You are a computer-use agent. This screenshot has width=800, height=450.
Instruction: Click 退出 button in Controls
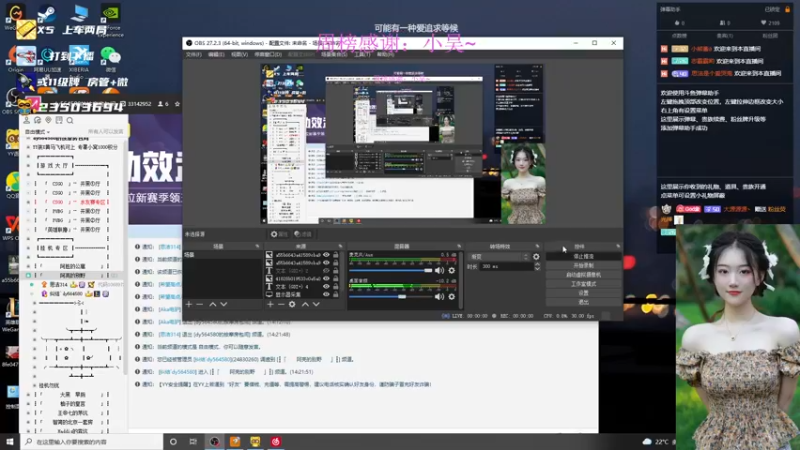[x=584, y=303]
